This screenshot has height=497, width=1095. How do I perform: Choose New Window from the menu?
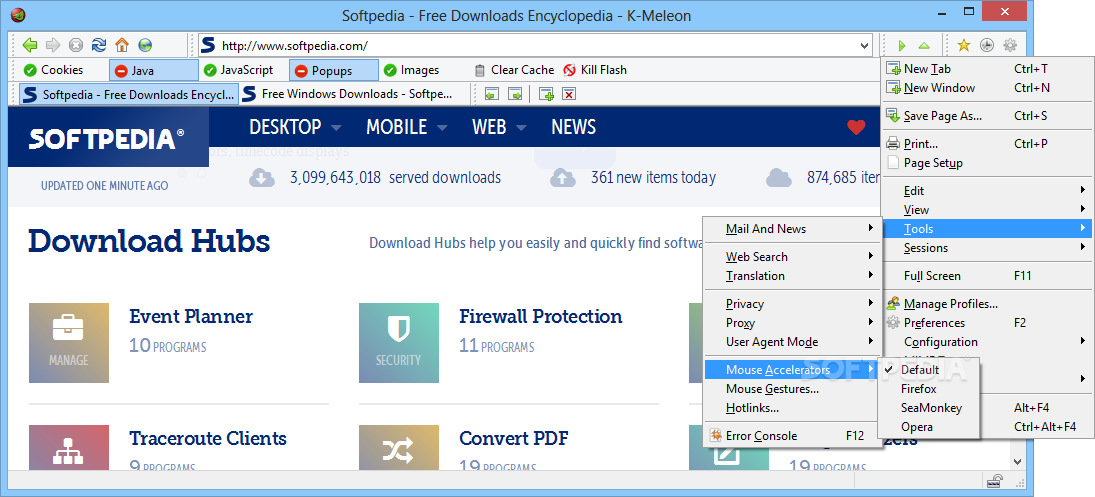point(987,88)
